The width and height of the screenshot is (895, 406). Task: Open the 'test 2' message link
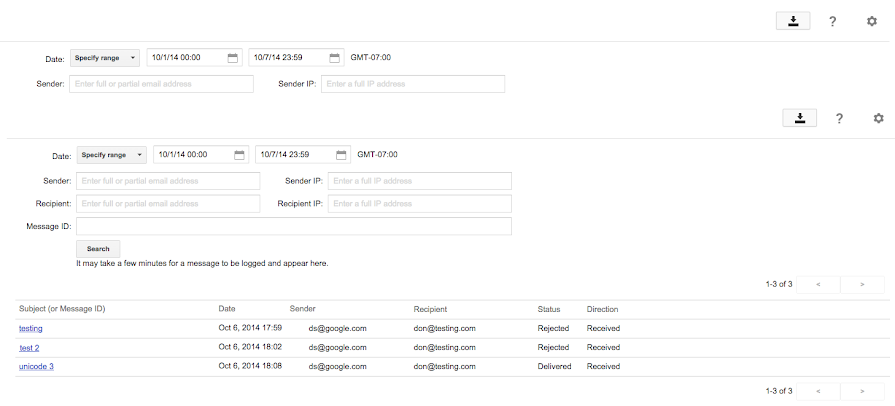(x=30, y=348)
